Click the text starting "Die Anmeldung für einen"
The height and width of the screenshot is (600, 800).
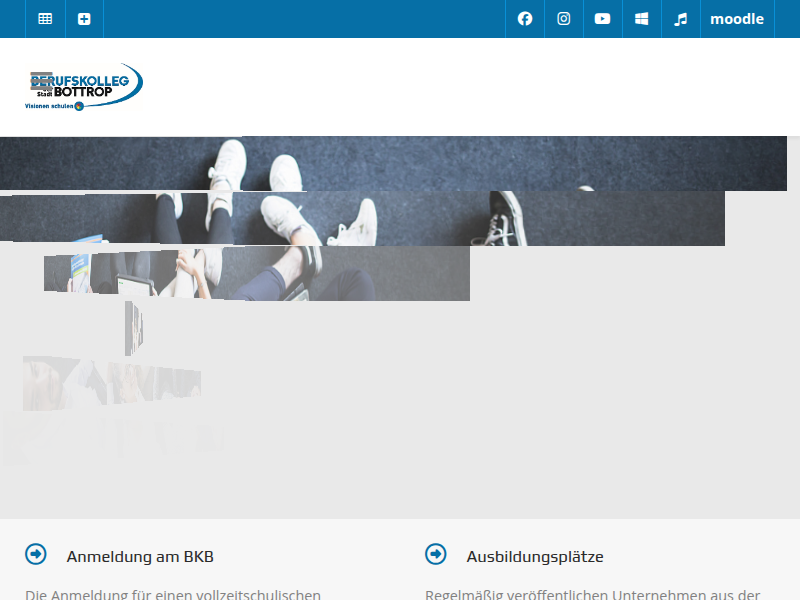(x=173, y=594)
